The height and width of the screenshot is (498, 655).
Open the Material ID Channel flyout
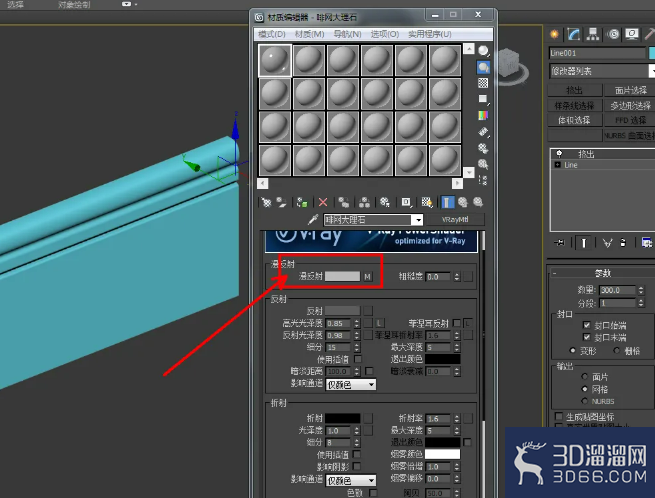pos(406,203)
